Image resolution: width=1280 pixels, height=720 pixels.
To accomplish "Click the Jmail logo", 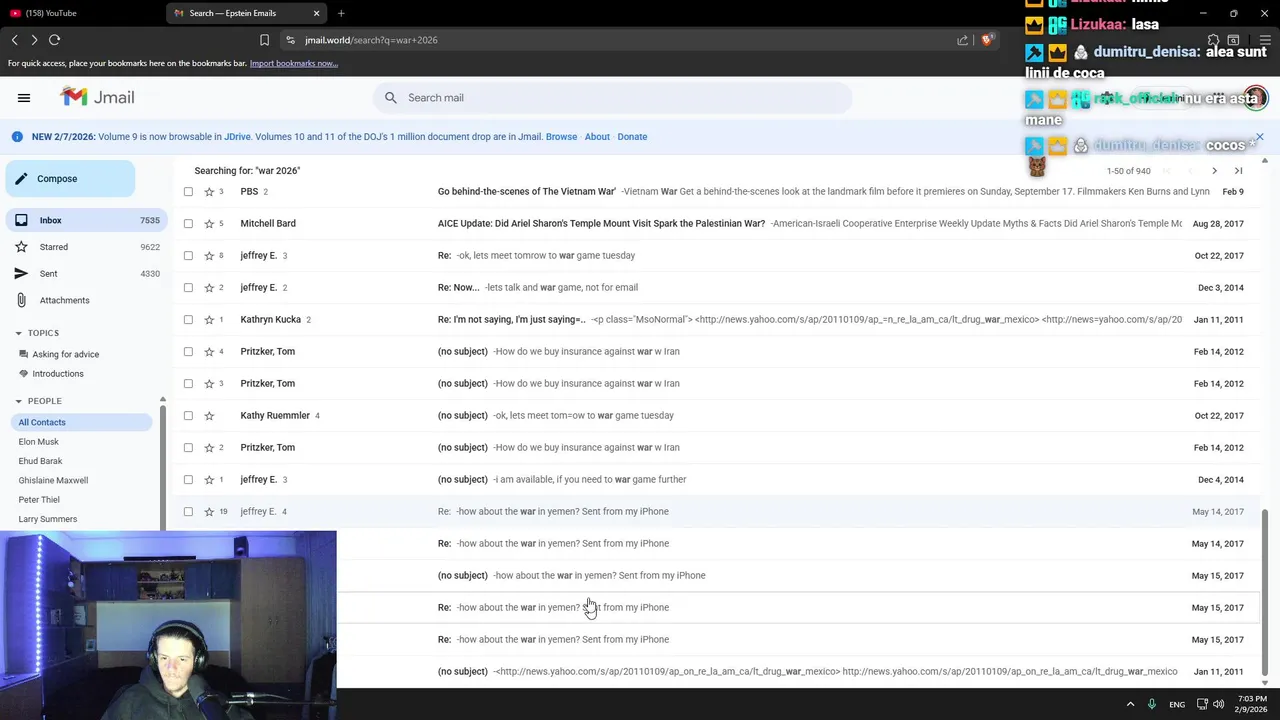I will click(97, 97).
